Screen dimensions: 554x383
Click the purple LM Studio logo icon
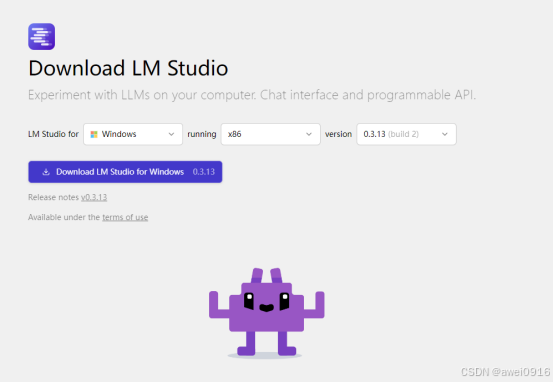click(42, 36)
